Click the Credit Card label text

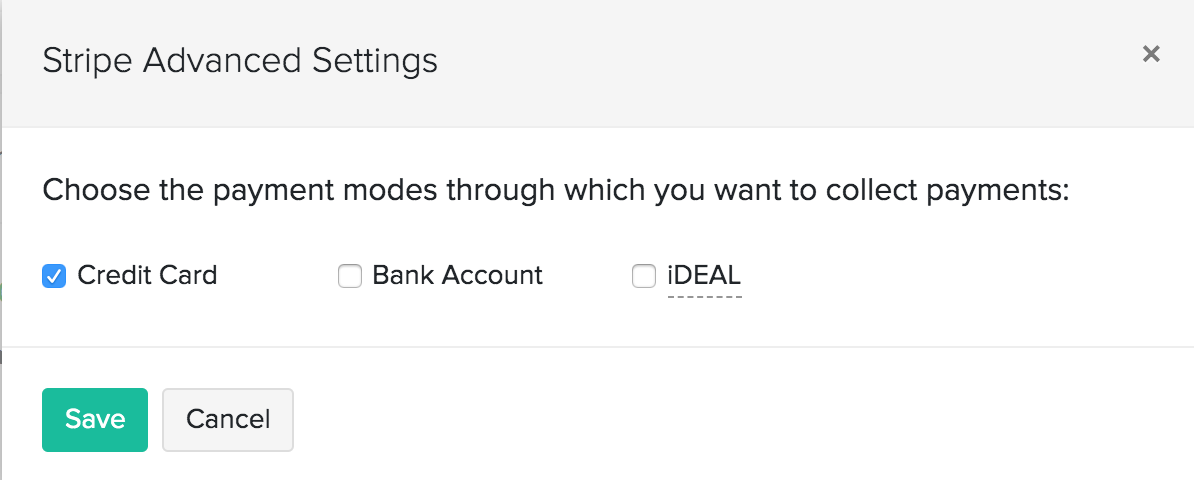[x=147, y=275]
